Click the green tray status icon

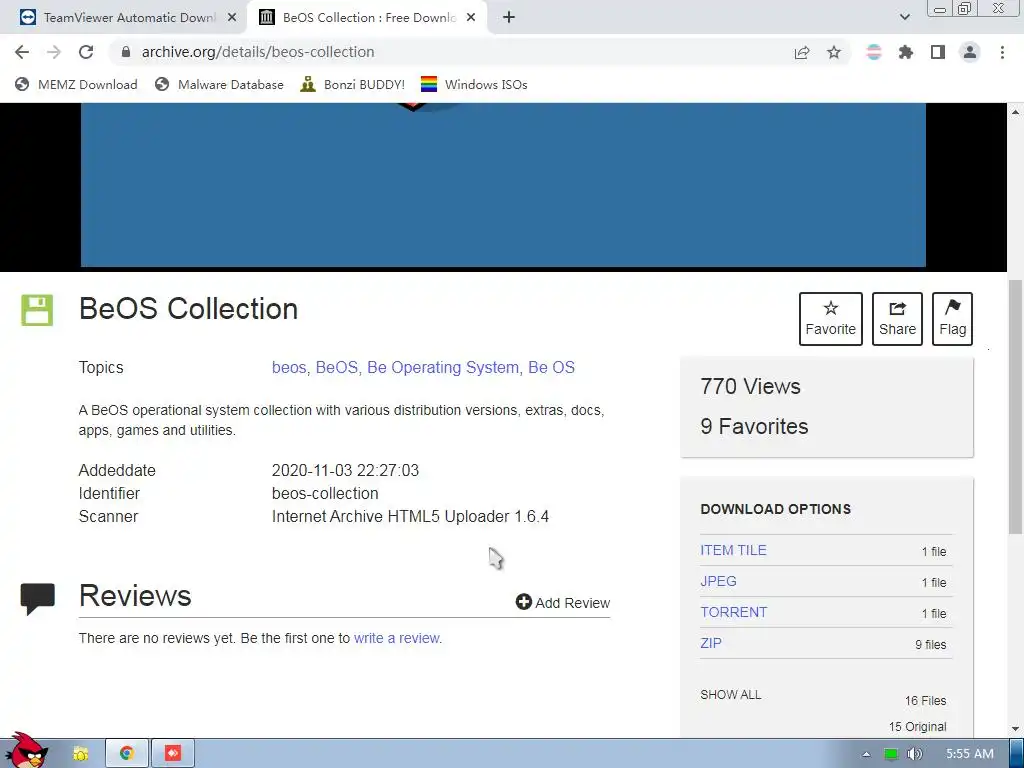click(891, 754)
